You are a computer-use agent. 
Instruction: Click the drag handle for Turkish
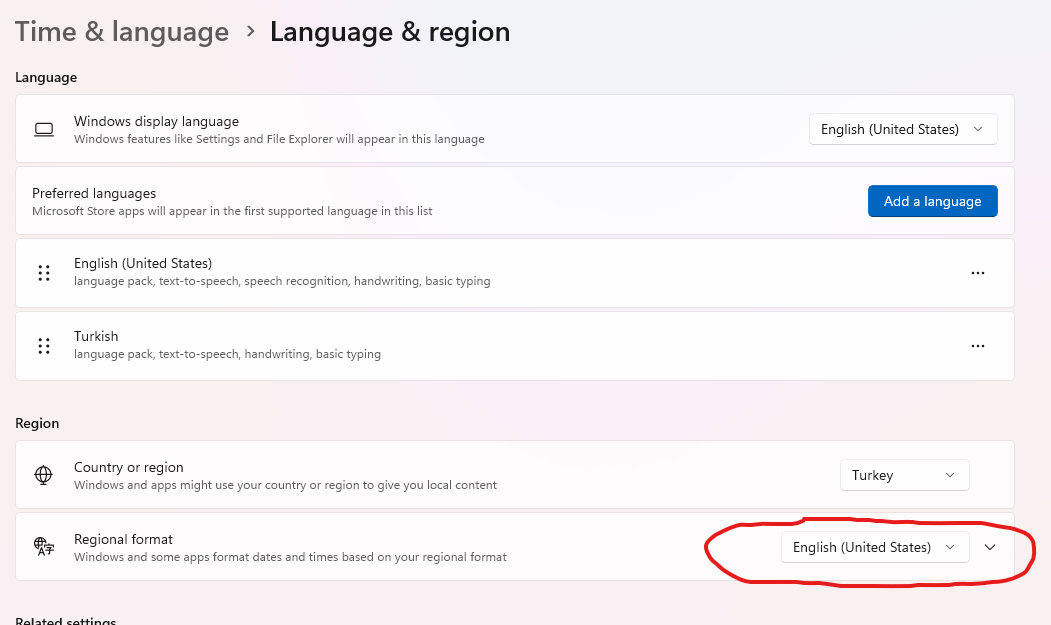pos(44,346)
